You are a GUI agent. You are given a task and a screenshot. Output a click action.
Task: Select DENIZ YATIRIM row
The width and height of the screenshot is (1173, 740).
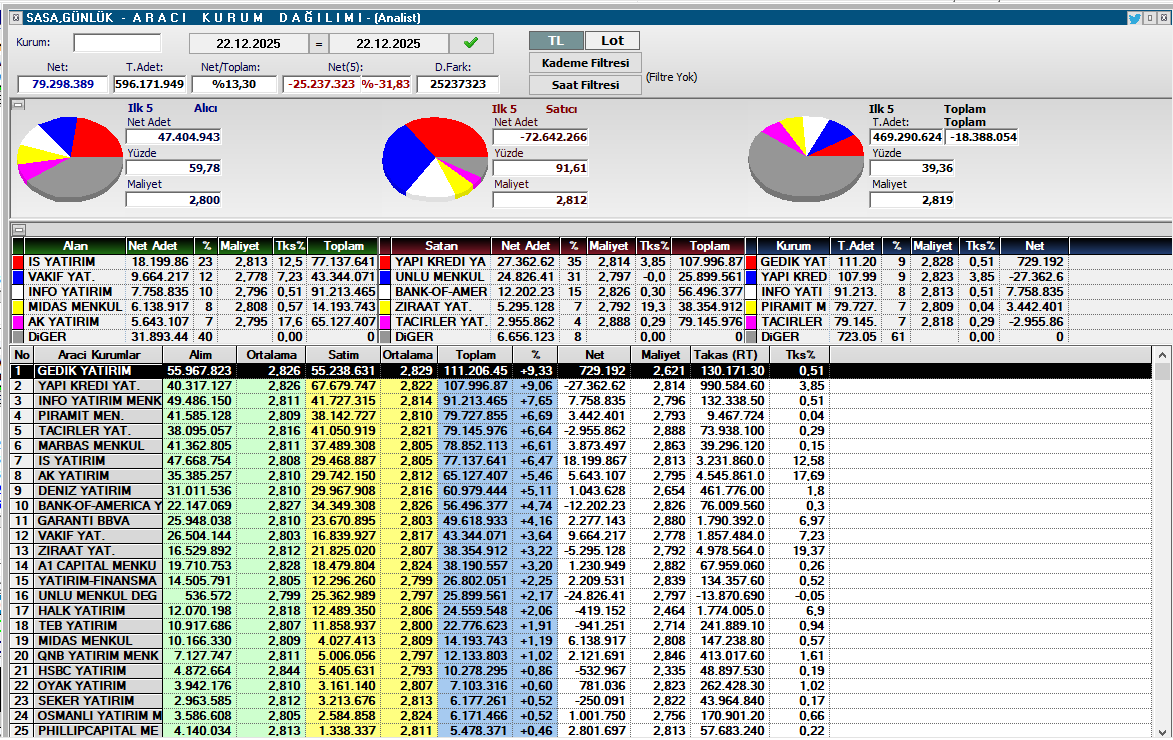[581, 491]
